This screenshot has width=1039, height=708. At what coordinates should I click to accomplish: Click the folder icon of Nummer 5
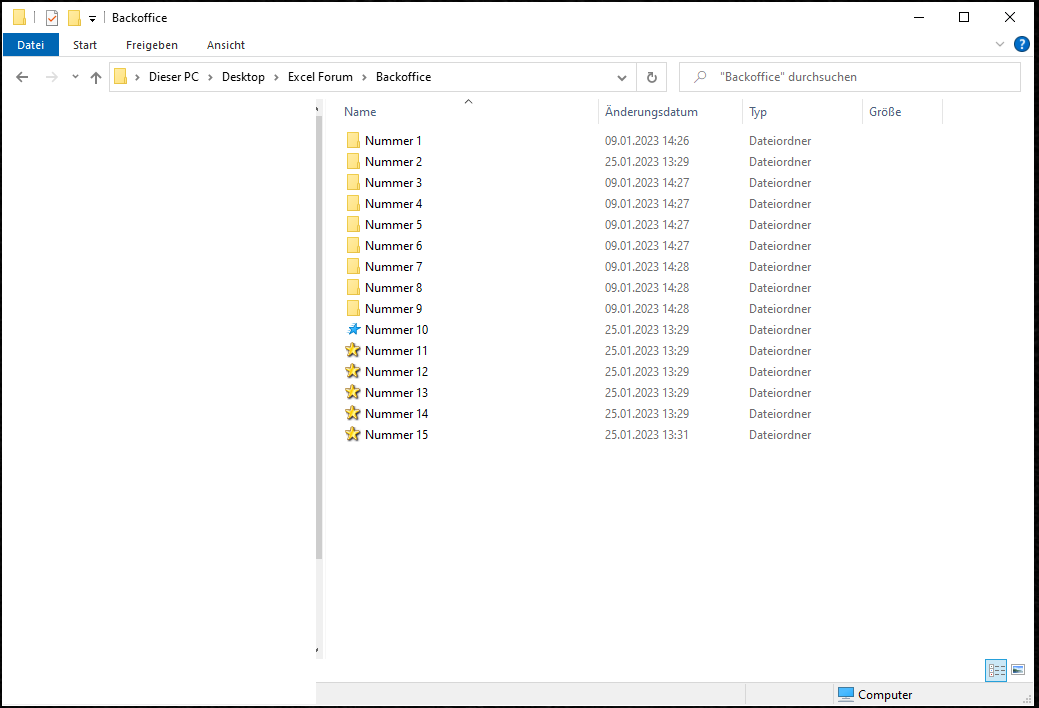point(353,225)
